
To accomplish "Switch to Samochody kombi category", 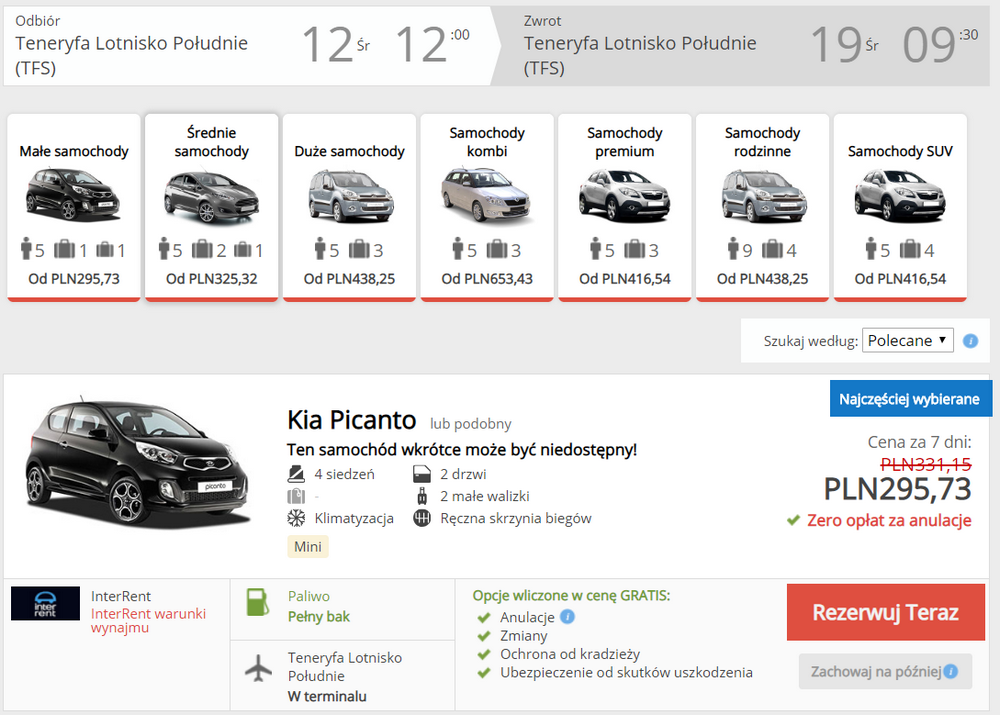I will click(487, 207).
